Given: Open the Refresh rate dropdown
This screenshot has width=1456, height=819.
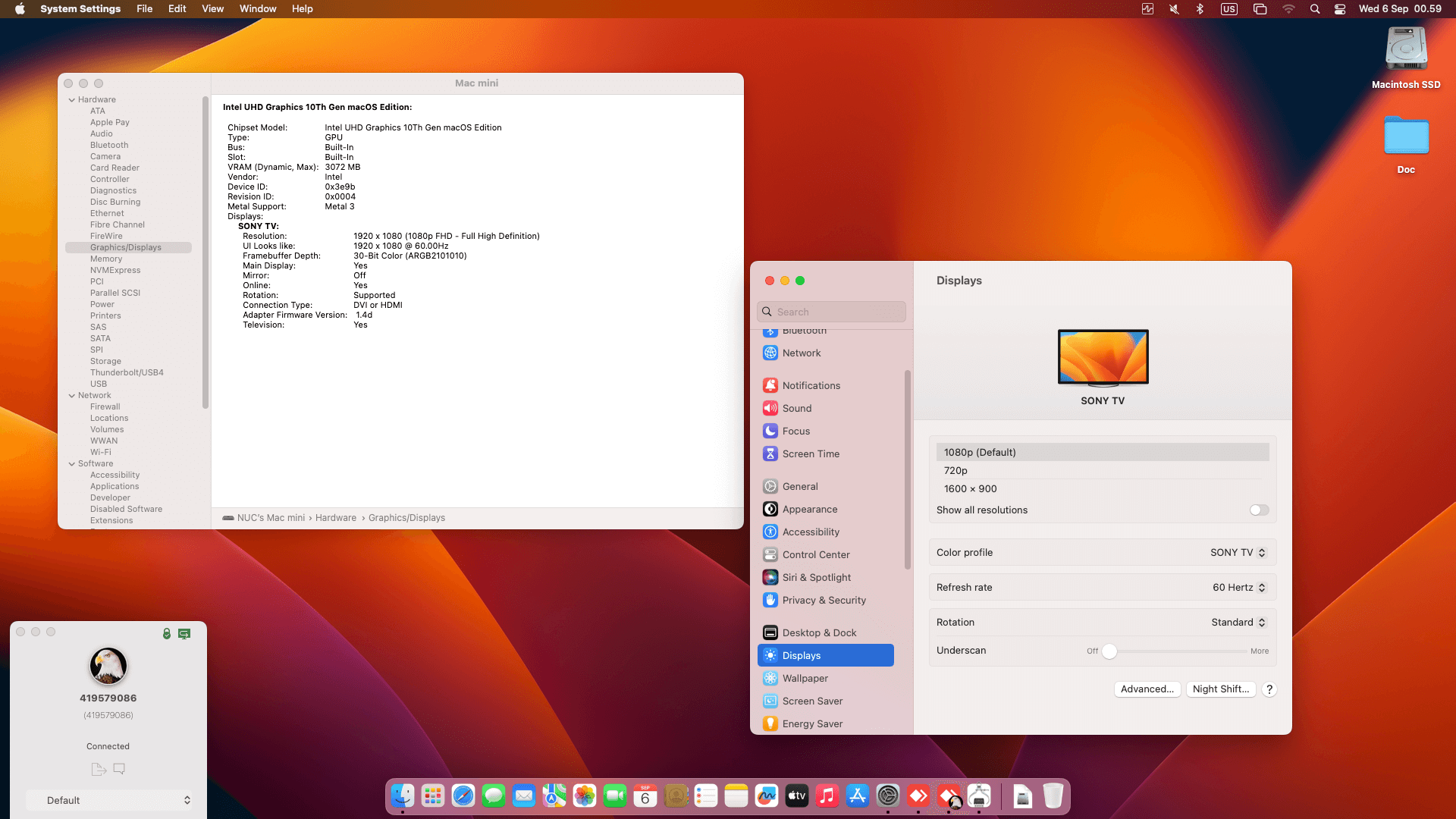Looking at the screenshot, I should click(1239, 587).
